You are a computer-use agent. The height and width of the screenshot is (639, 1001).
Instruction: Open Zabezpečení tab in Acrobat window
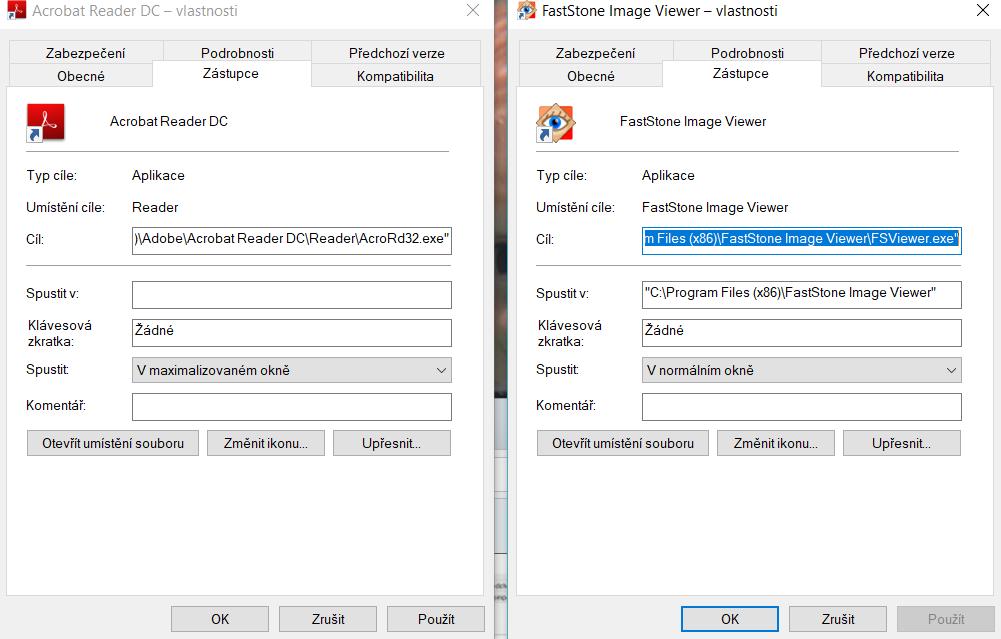pyautogui.click(x=86, y=53)
